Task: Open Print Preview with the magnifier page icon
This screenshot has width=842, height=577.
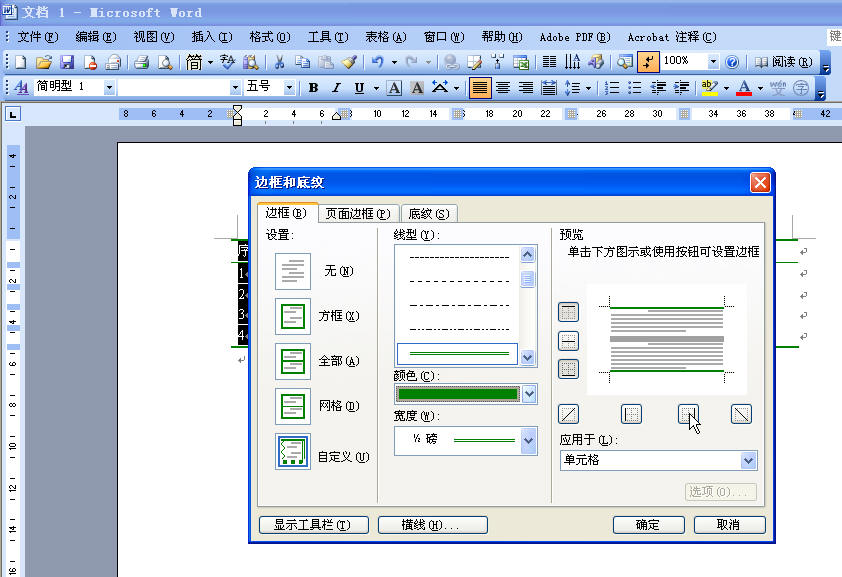Action: [165, 62]
